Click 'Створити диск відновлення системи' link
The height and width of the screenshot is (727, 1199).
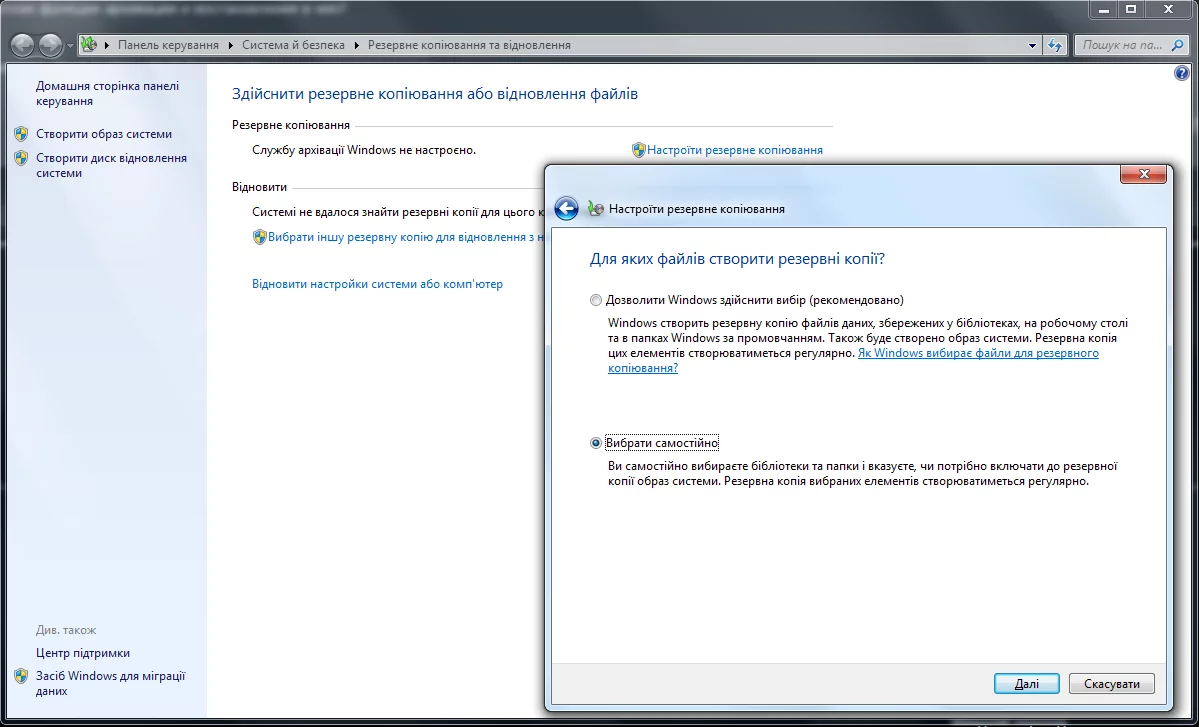click(112, 165)
